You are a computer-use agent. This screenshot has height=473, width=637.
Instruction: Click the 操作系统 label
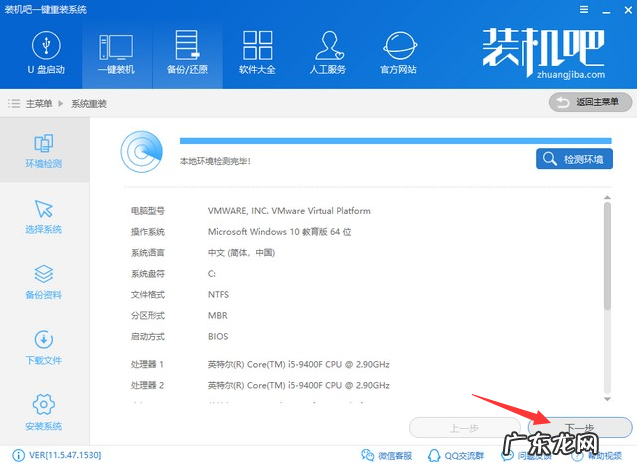pos(147,232)
